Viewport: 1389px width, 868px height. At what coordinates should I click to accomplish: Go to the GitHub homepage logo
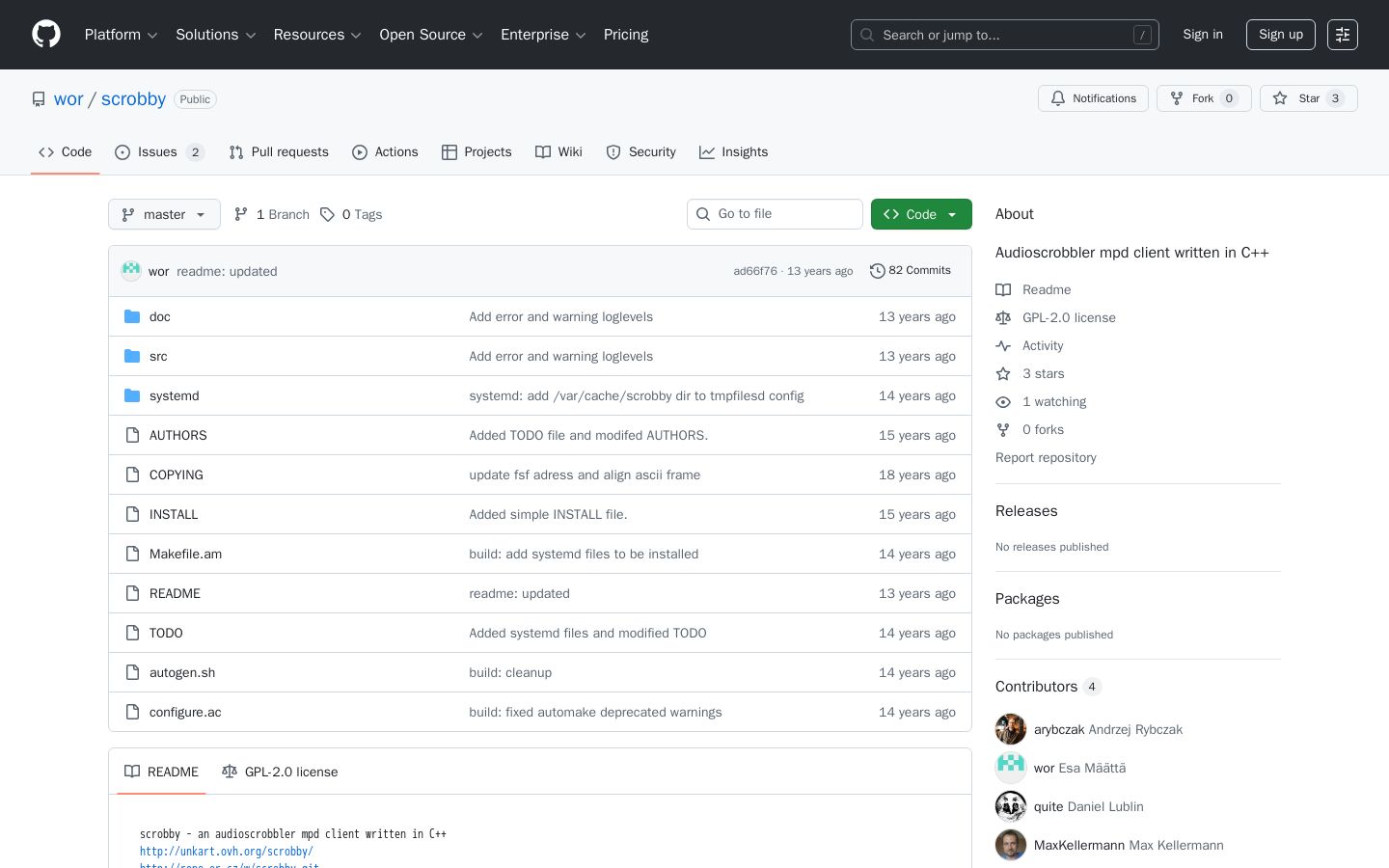46,35
